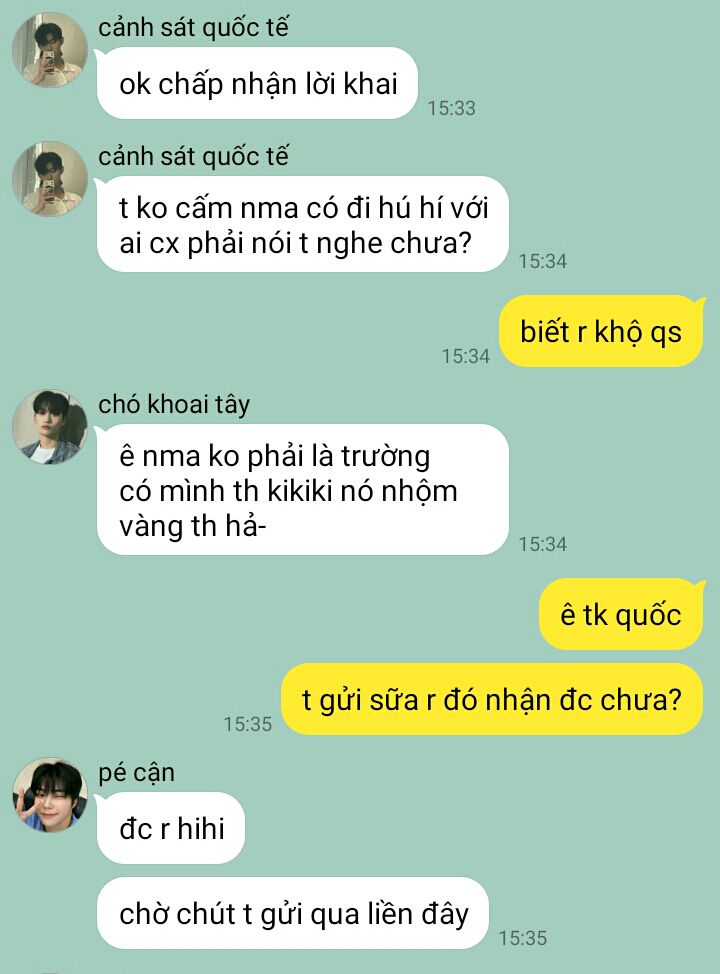Click sender name "pé cận"
Viewport: 720px width, 974px height.
point(137,773)
